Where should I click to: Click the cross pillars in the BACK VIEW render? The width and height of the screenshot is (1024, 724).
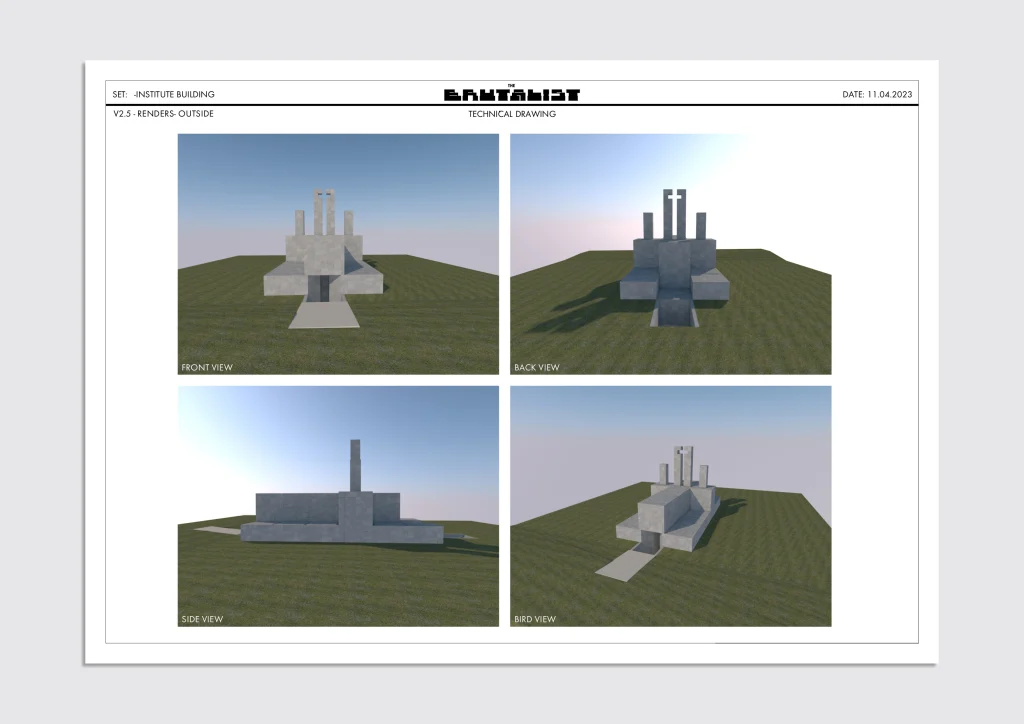point(676,205)
